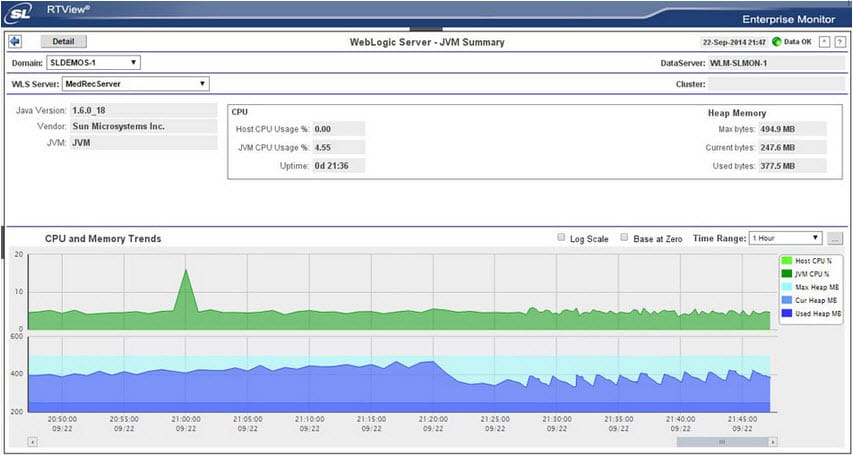The width and height of the screenshot is (853, 455).
Task: Enable the Base at Zero checkbox
Action: click(625, 237)
